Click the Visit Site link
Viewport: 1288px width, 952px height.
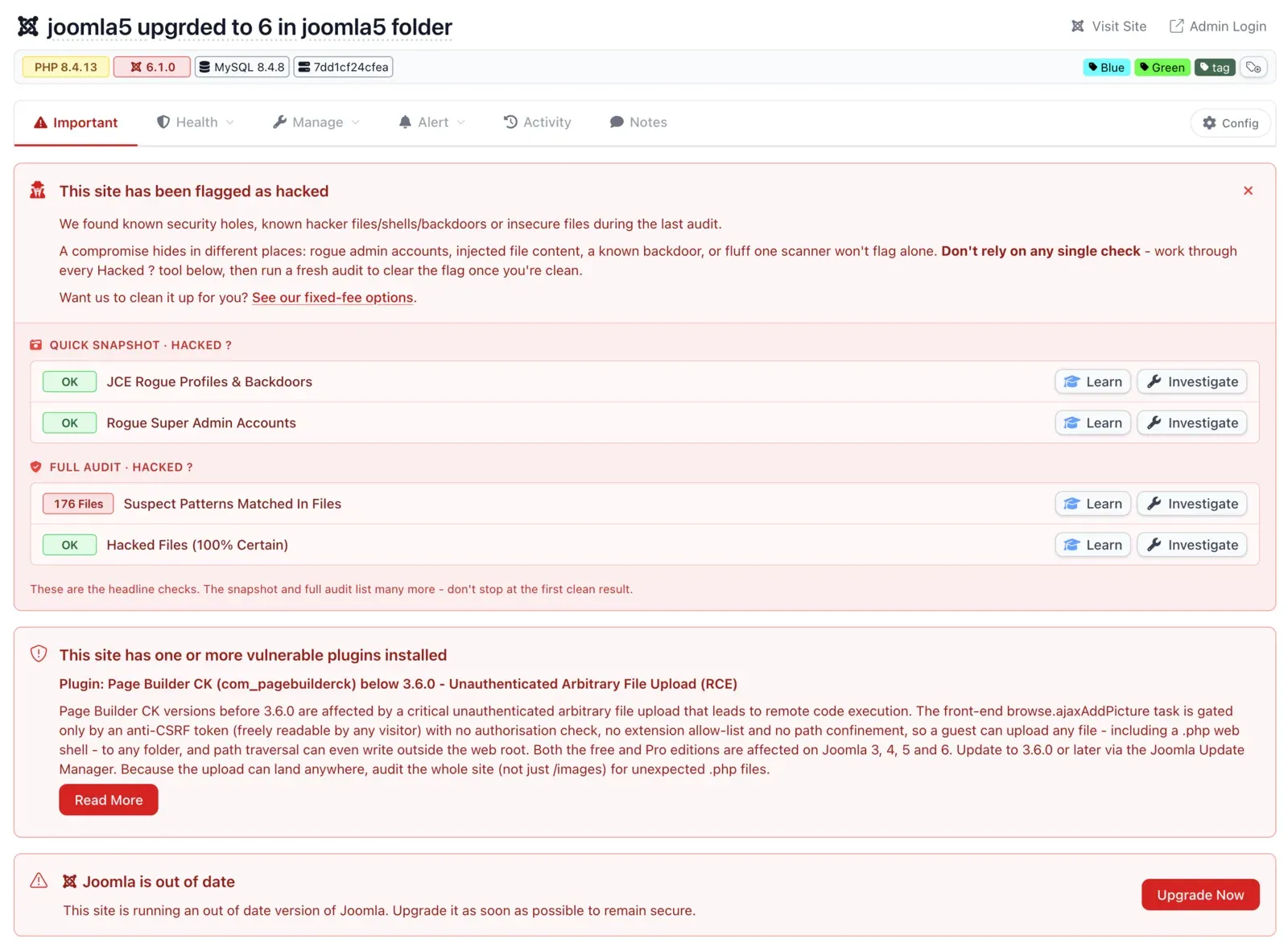click(x=1108, y=27)
